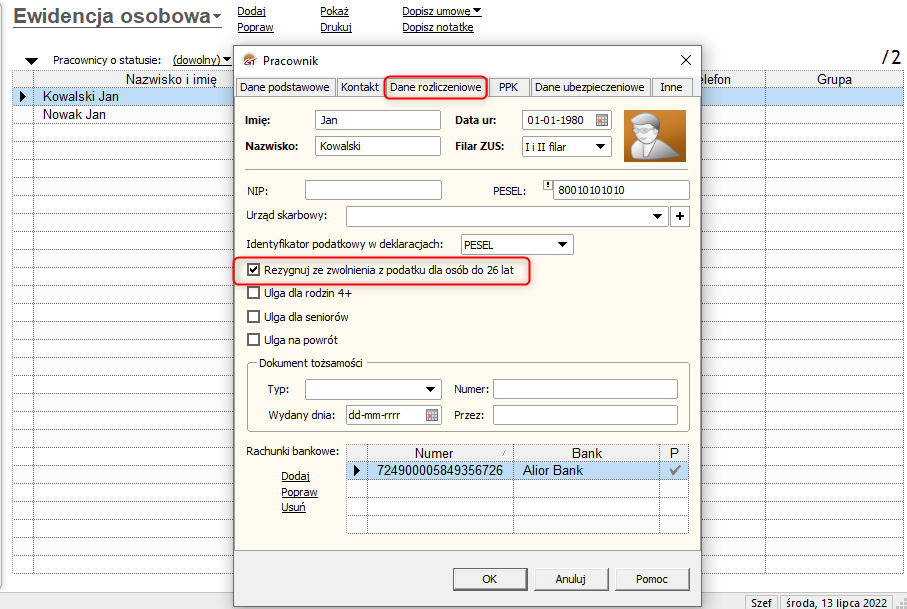Open the Identyfikator podatkowy PESEL dropdown
Image resolution: width=907 pixels, height=609 pixels.
(562, 245)
